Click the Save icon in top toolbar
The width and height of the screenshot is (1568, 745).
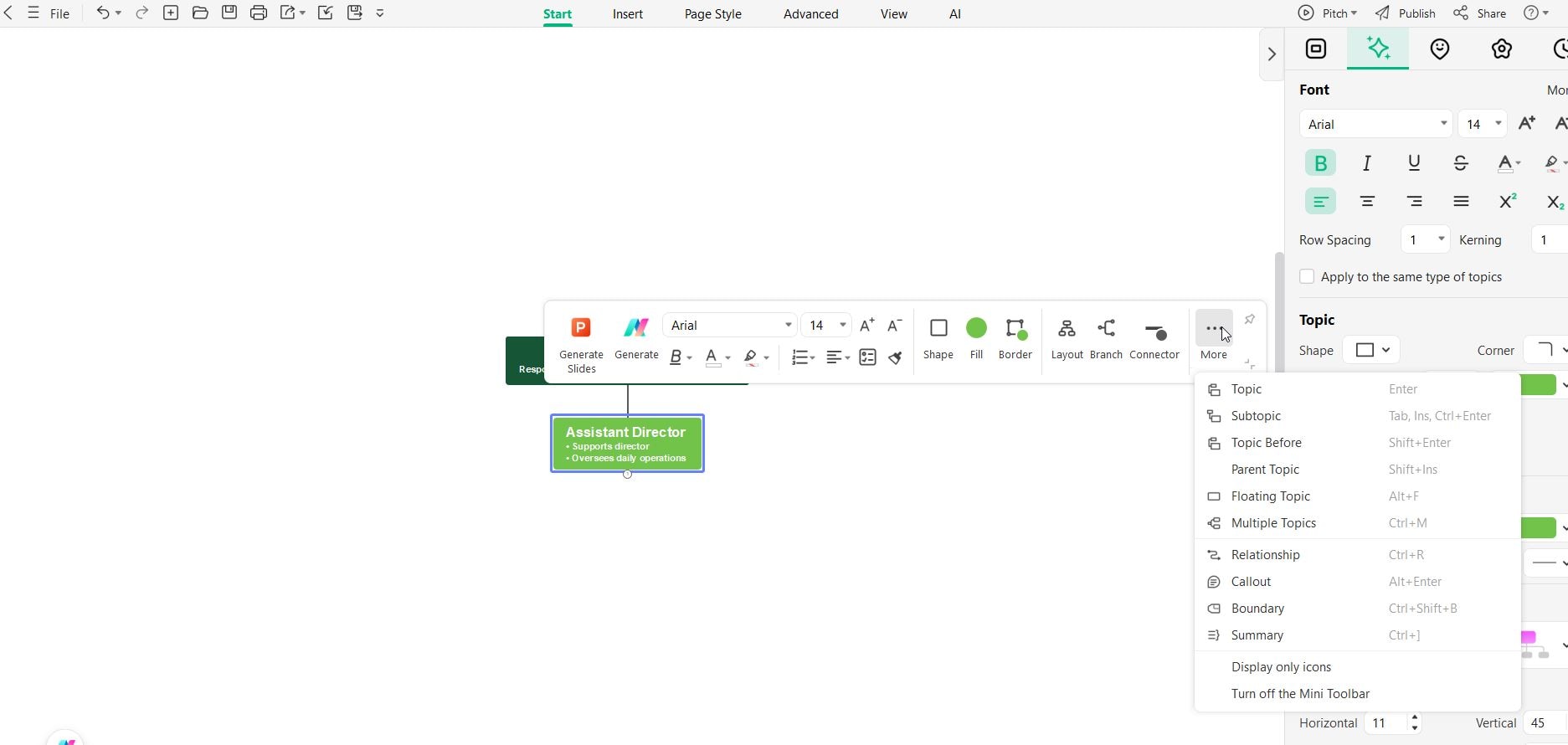[x=229, y=13]
